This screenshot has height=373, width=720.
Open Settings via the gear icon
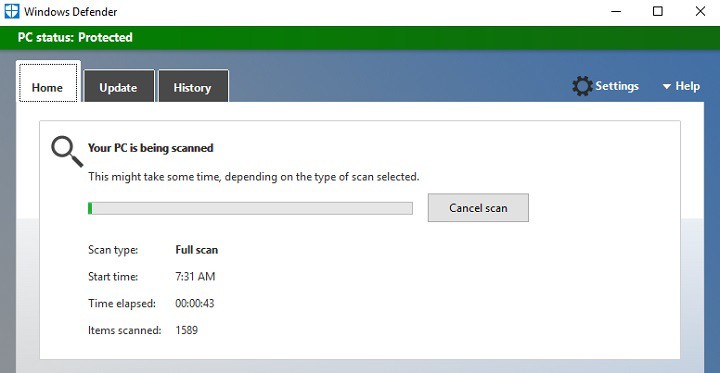582,86
